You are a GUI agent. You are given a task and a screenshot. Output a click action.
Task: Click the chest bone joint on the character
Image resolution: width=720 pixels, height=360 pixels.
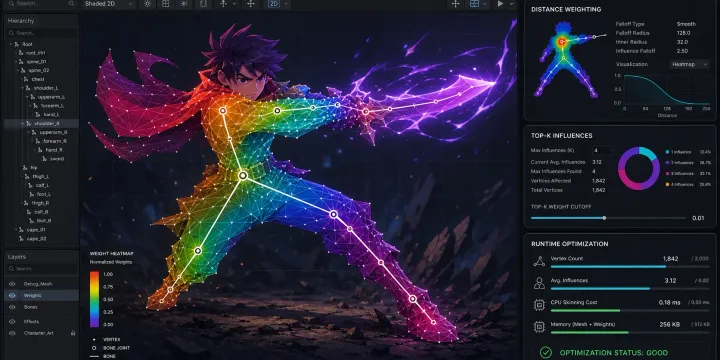[x=223, y=110]
